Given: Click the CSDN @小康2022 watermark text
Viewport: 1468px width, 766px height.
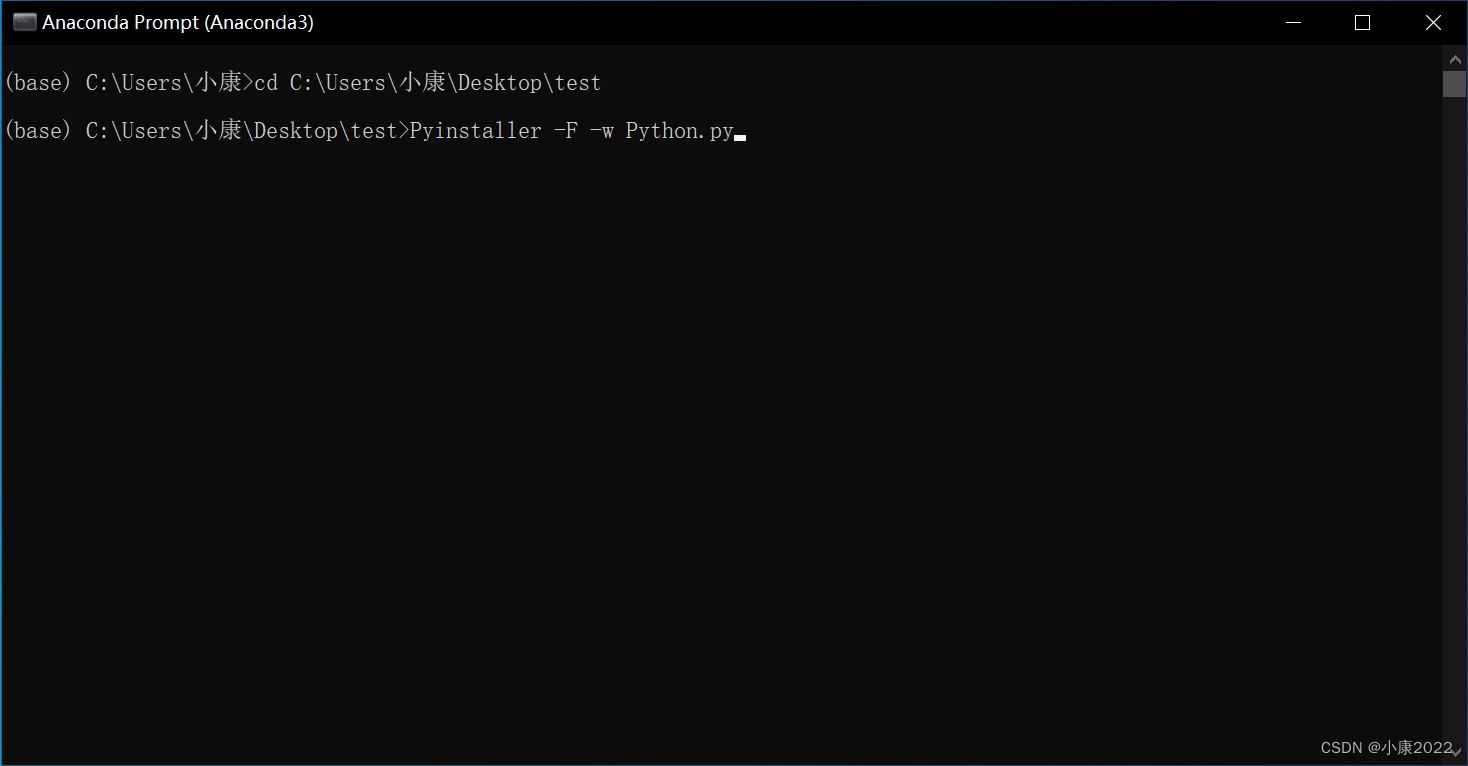Looking at the screenshot, I should coord(1385,747).
